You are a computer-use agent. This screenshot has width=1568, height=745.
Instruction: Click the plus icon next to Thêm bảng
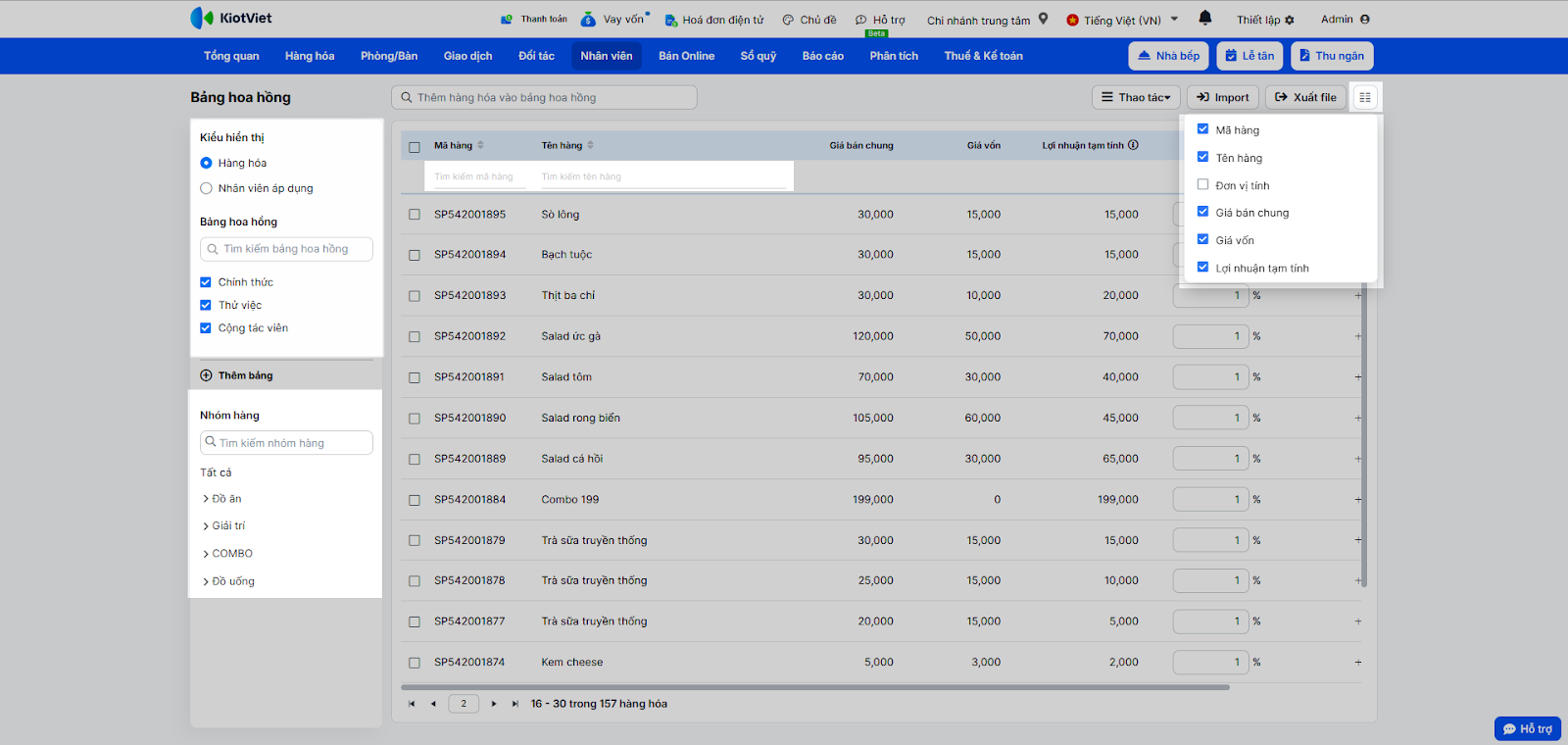[x=206, y=375]
